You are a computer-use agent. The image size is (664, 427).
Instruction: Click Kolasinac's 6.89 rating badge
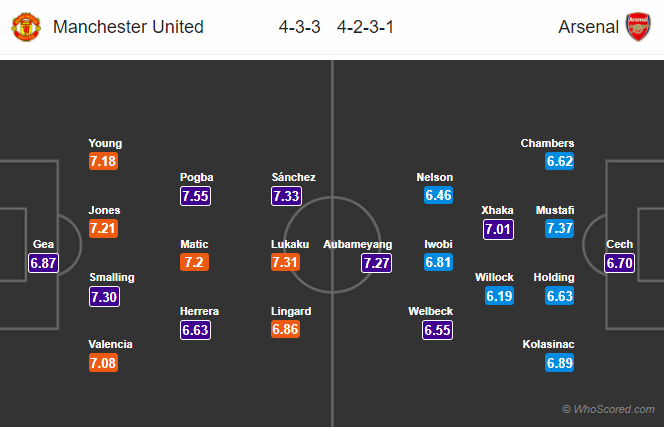point(560,363)
